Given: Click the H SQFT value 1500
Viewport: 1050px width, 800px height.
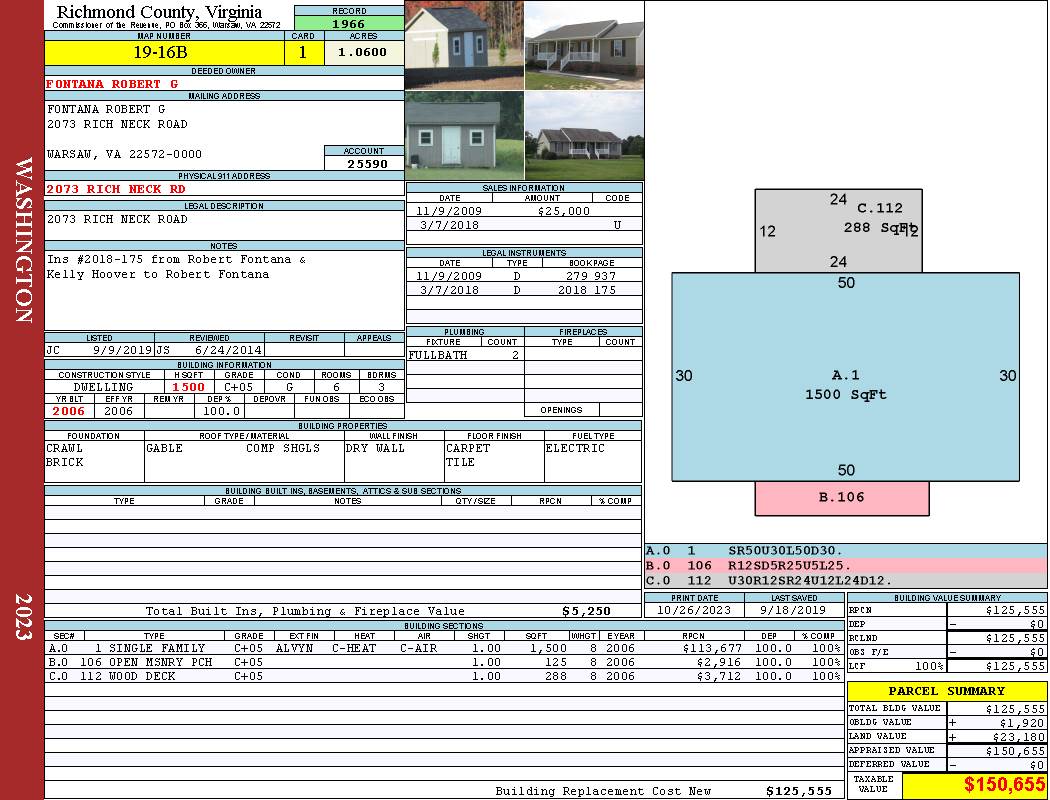Looking at the screenshot, I should pyautogui.click(x=188, y=387).
